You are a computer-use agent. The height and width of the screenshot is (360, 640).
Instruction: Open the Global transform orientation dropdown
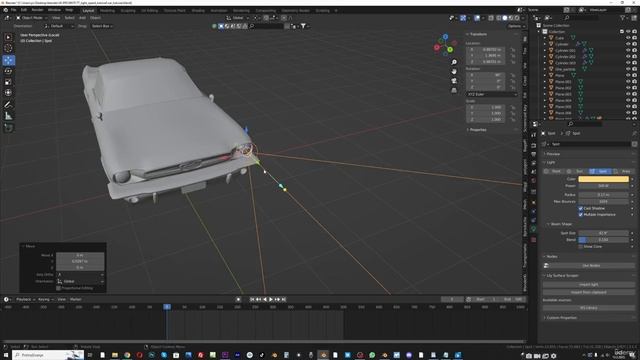[x=239, y=18]
